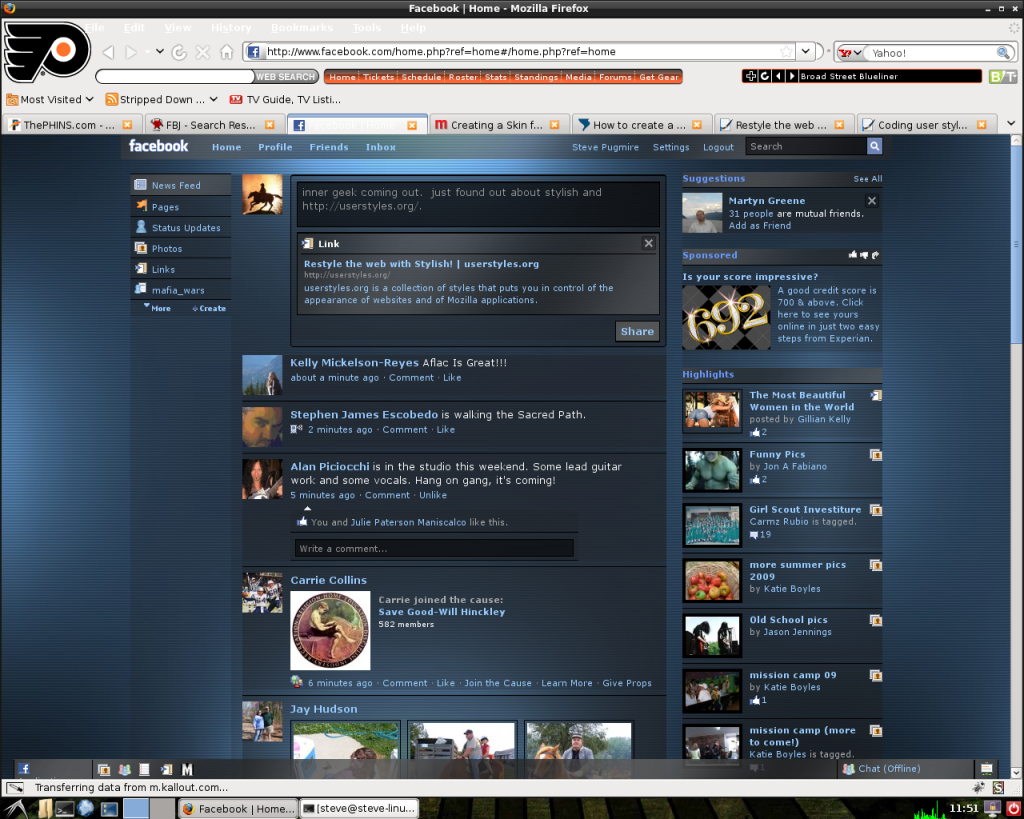Viewport: 1024px width, 819px height.
Task: Open the Tools menu
Action: point(366,27)
